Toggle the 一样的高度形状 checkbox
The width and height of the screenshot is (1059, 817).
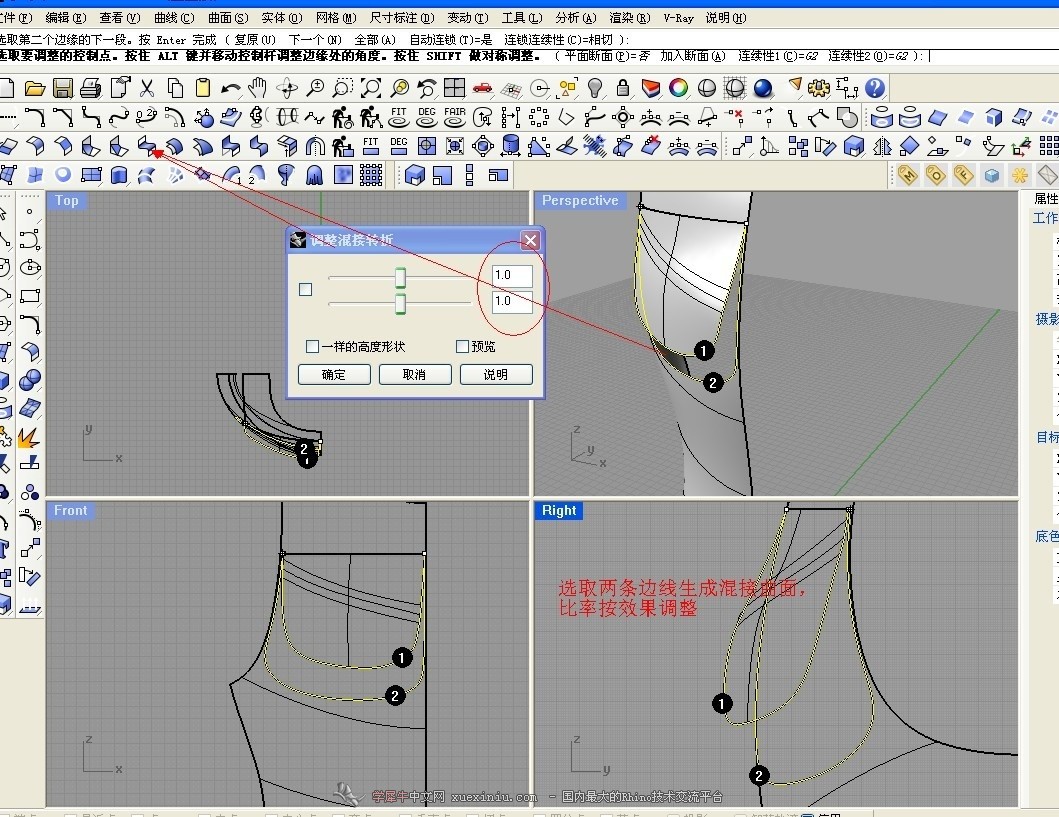[x=312, y=346]
